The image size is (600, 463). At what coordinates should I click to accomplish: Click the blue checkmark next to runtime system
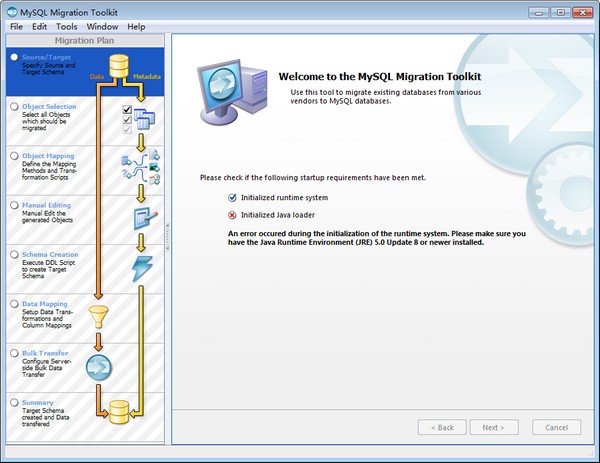click(x=232, y=197)
